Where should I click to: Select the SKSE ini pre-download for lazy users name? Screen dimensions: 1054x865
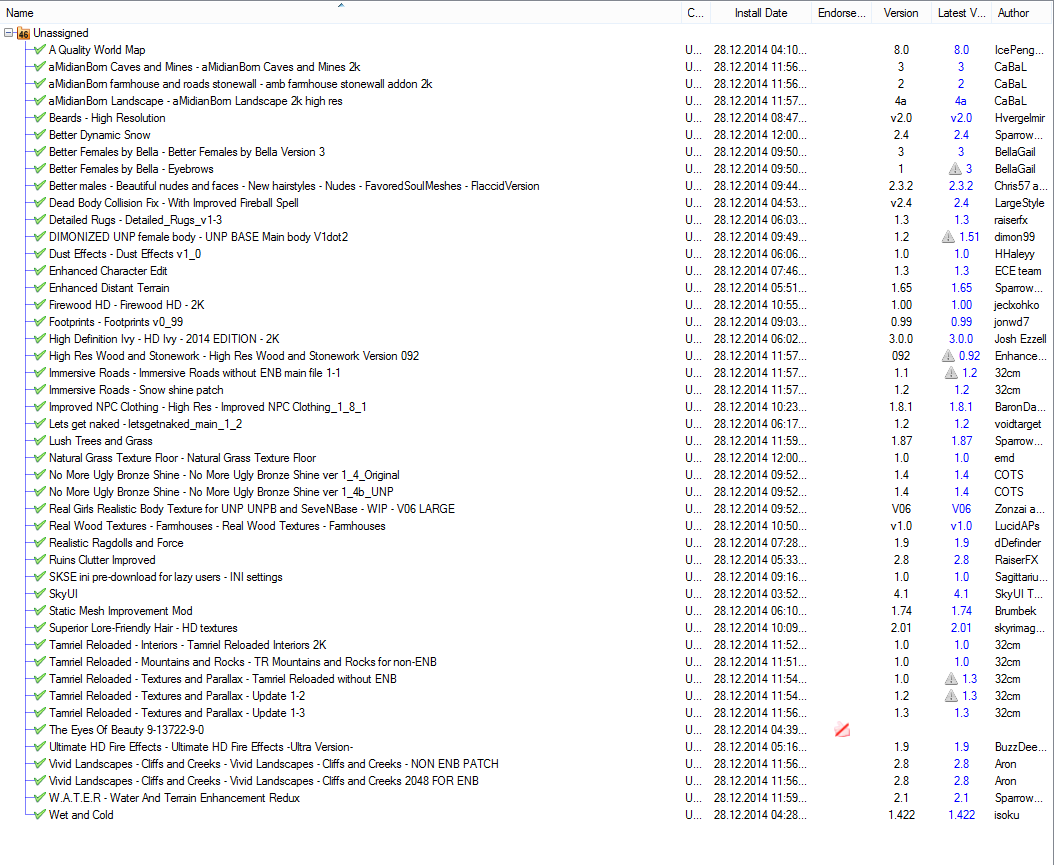click(x=165, y=577)
